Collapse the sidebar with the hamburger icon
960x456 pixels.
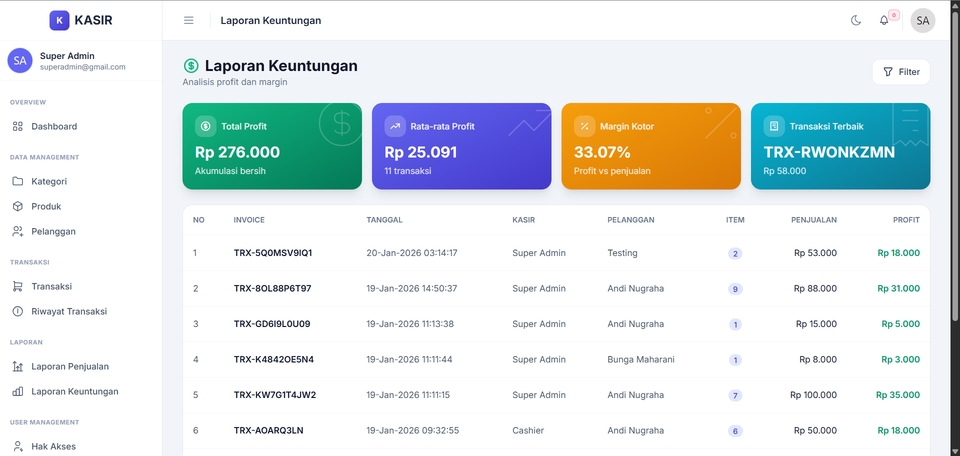pyautogui.click(x=189, y=20)
